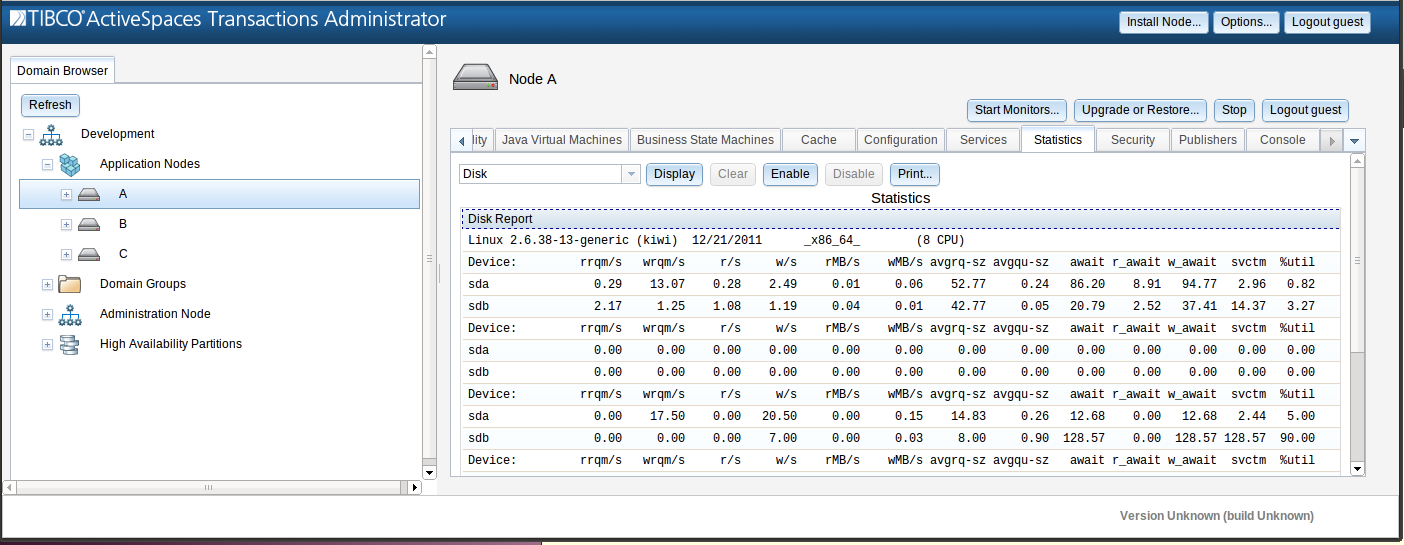Click Upgrade or Restore... button
1404x545 pixels.
coord(1140,110)
